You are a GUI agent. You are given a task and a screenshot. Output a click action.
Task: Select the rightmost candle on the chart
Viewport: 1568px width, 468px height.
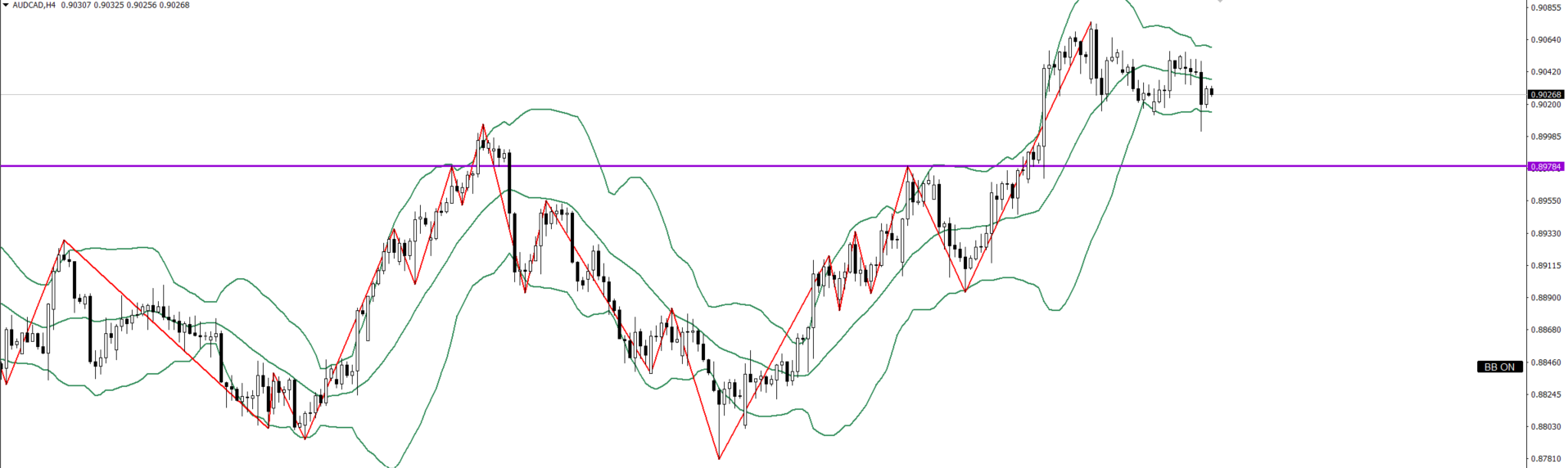[1211, 92]
